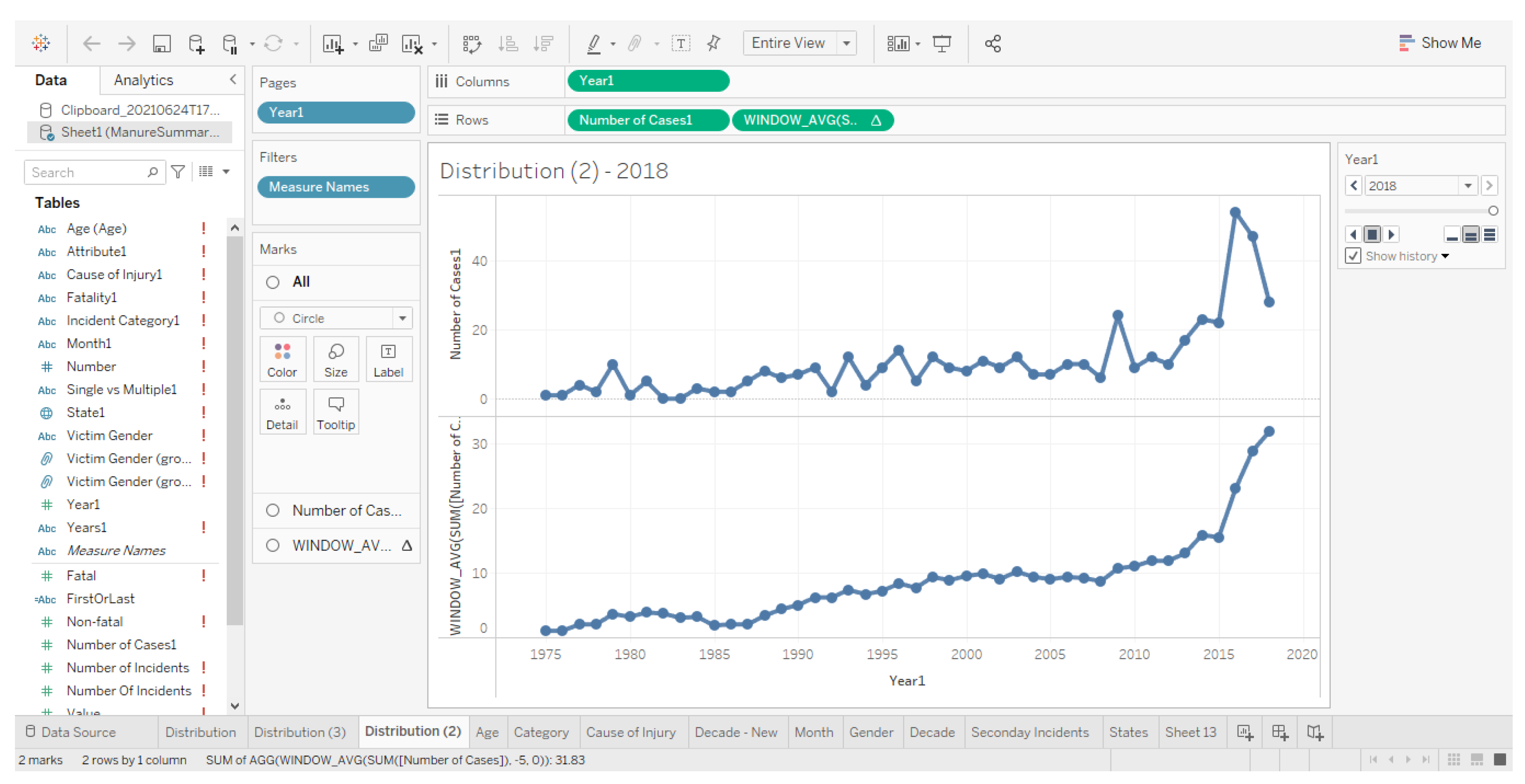Click the Sort Ascending toolbar icon
This screenshot has width=1525, height=784.
point(508,43)
